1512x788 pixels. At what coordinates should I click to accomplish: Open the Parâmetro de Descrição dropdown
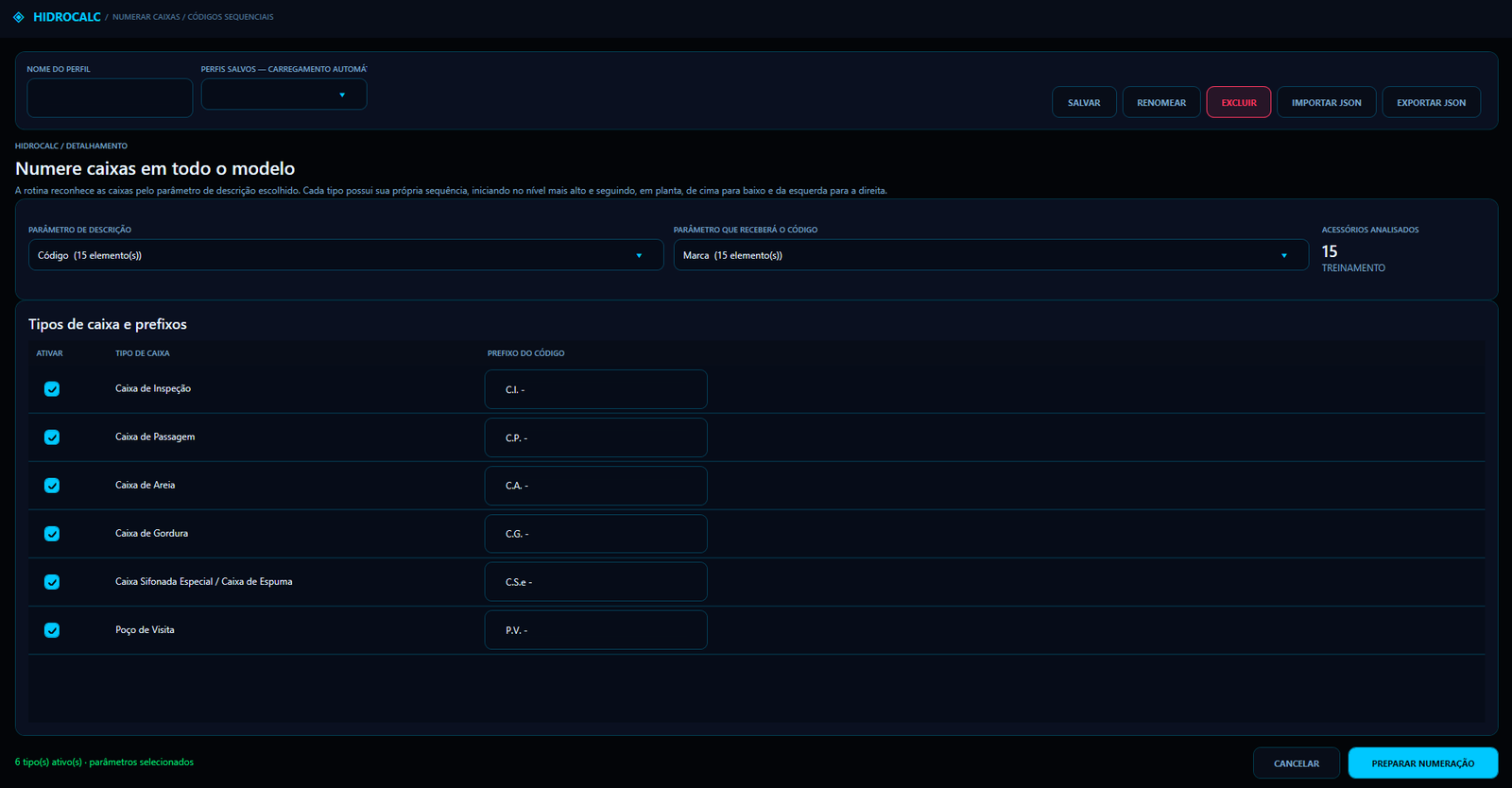[x=346, y=255]
